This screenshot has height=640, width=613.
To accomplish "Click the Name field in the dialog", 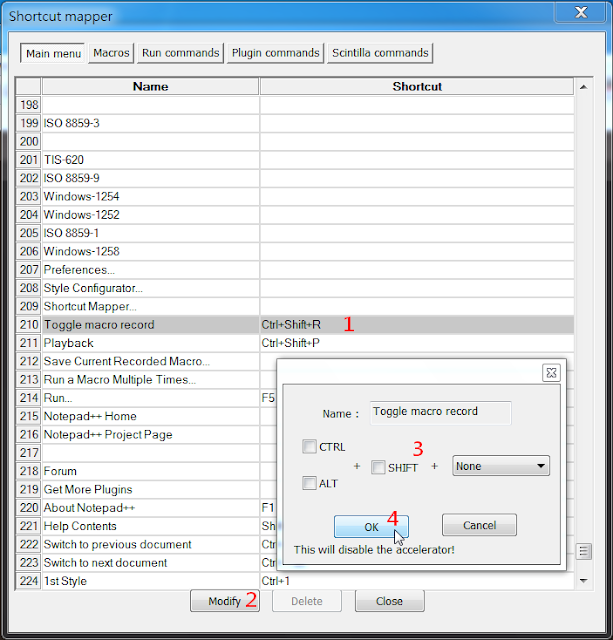I will pyautogui.click(x=440, y=413).
